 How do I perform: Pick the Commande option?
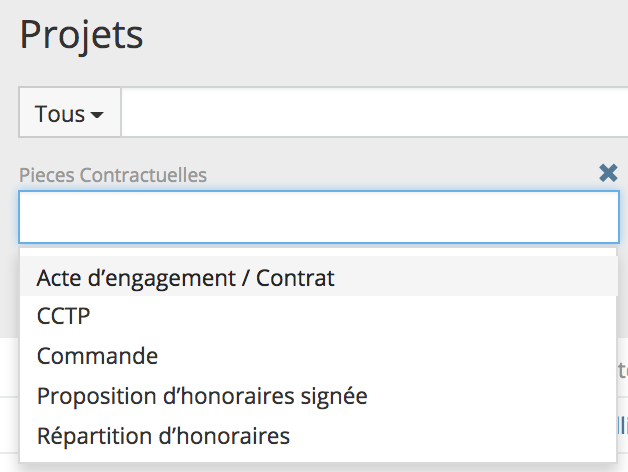tap(98, 356)
